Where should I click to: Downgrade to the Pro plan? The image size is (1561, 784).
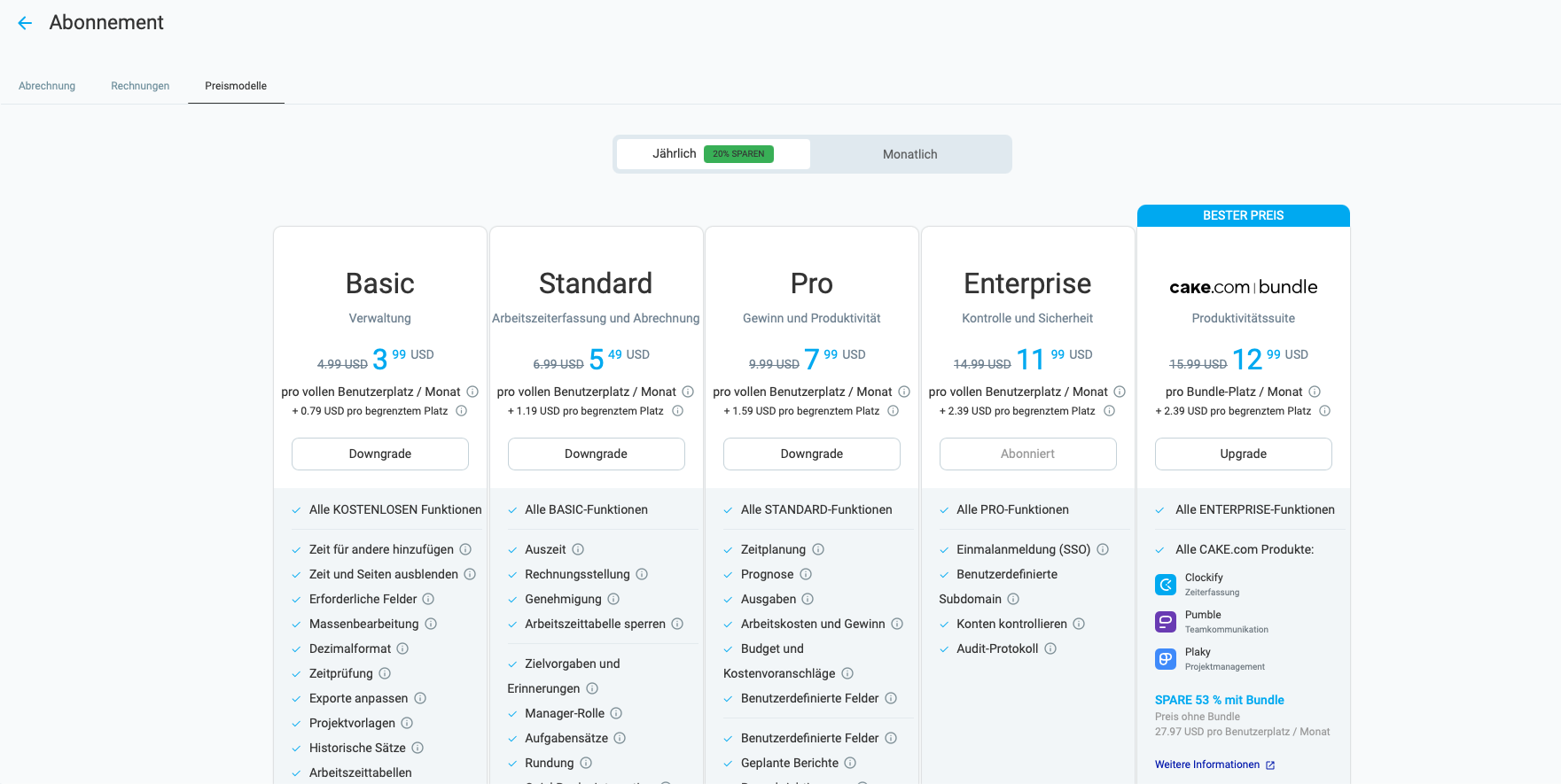[812, 454]
